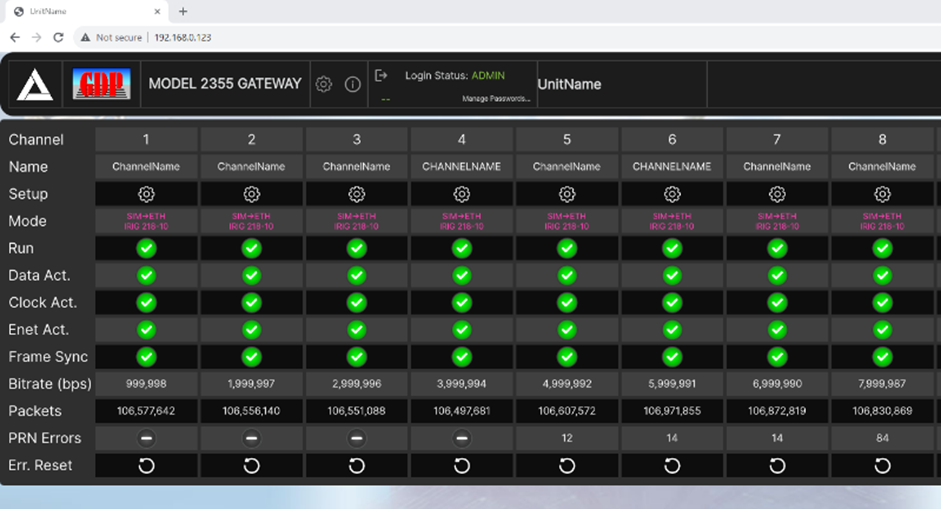Click PRN Errors dash for channel 3
This screenshot has width=941, height=509.
(x=356, y=439)
